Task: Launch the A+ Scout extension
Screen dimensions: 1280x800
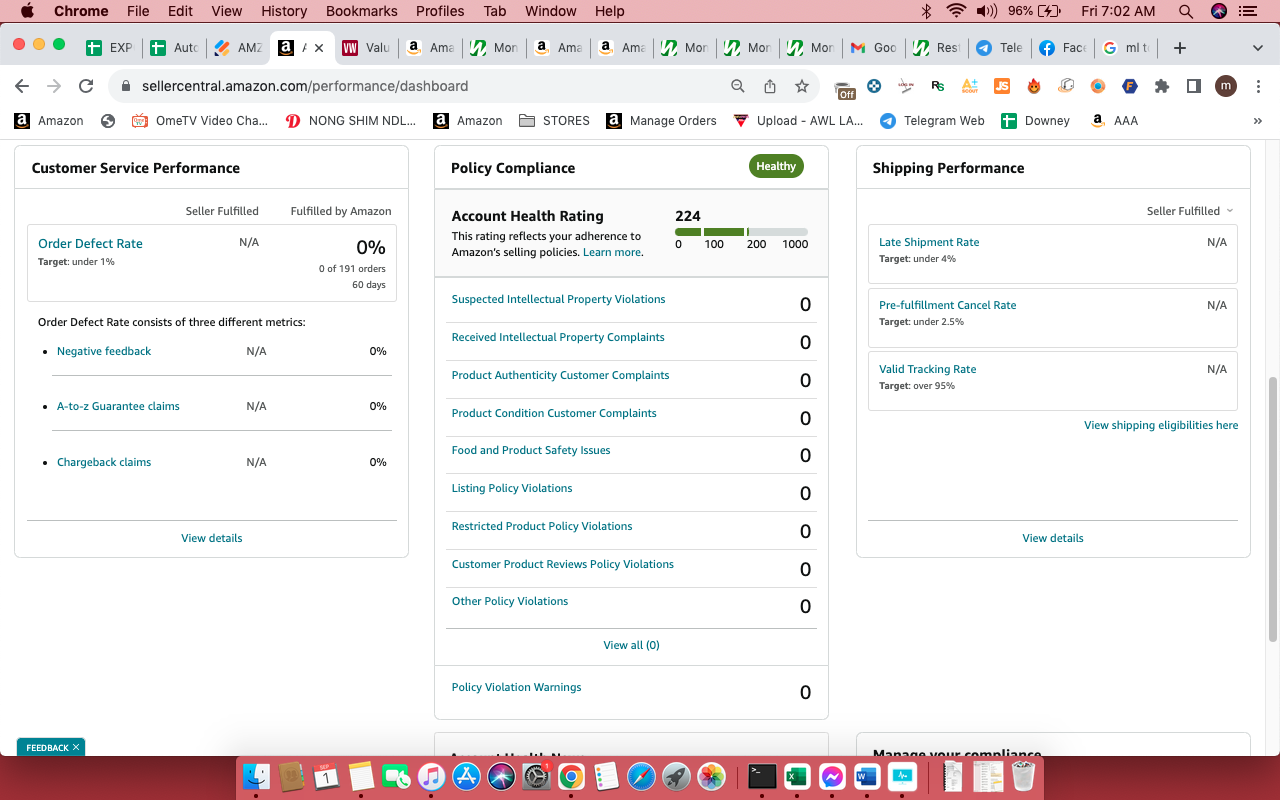Action: pos(969,86)
